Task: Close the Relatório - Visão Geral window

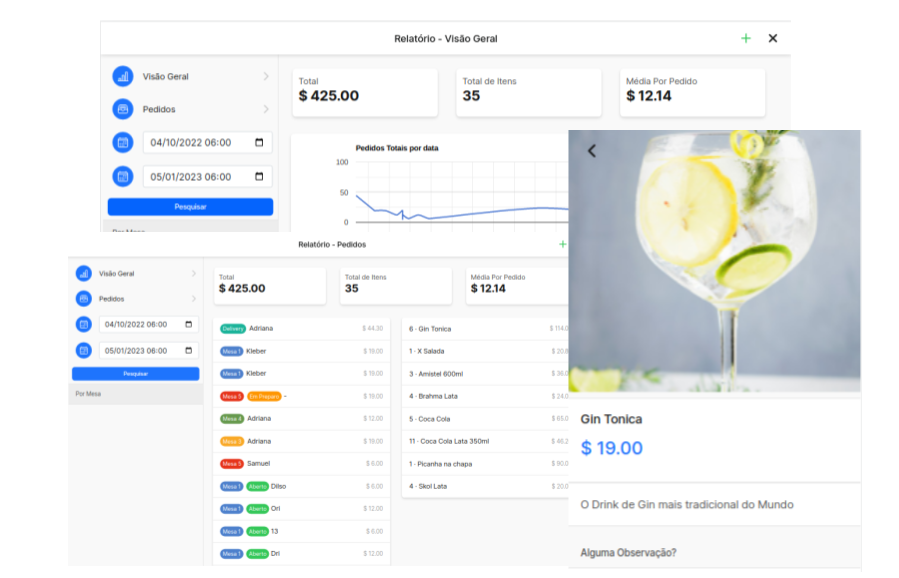Action: (773, 38)
